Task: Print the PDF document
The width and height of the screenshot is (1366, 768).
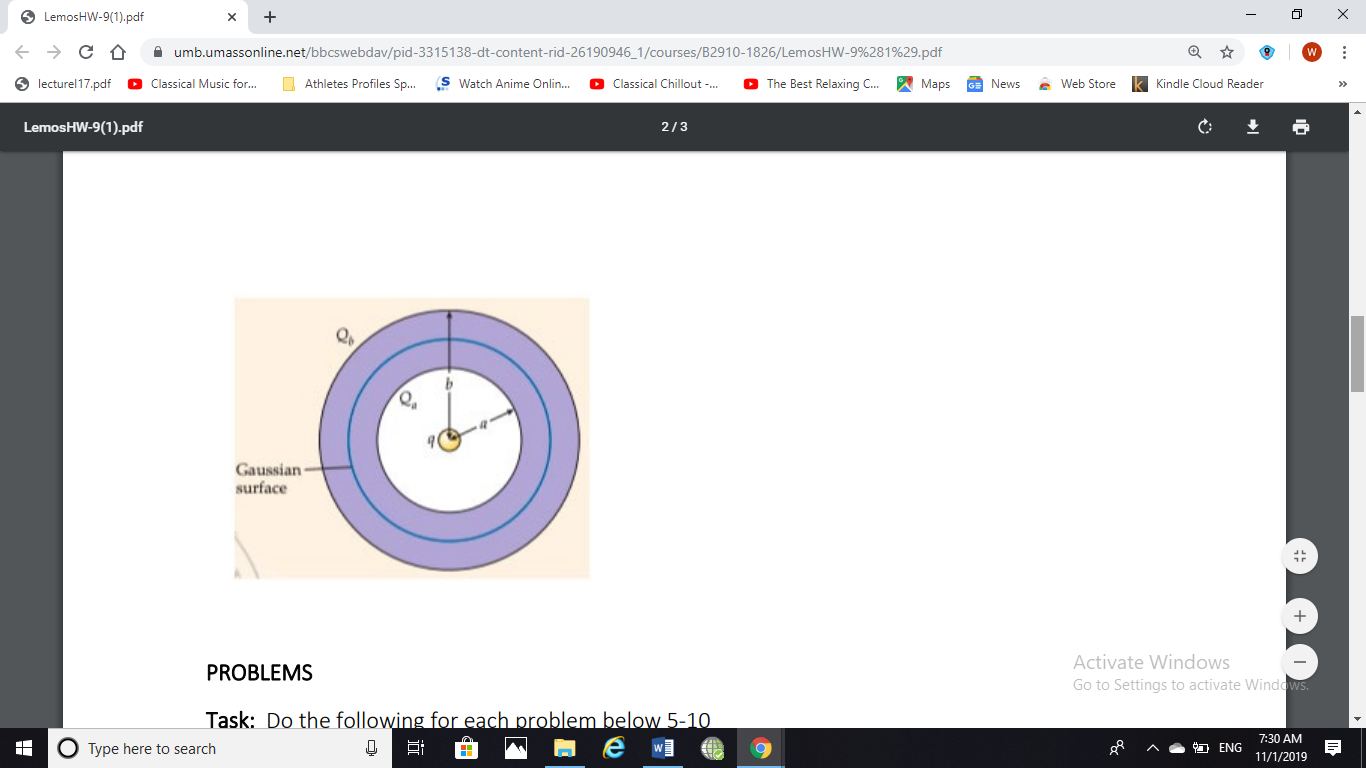Action: coord(1300,127)
